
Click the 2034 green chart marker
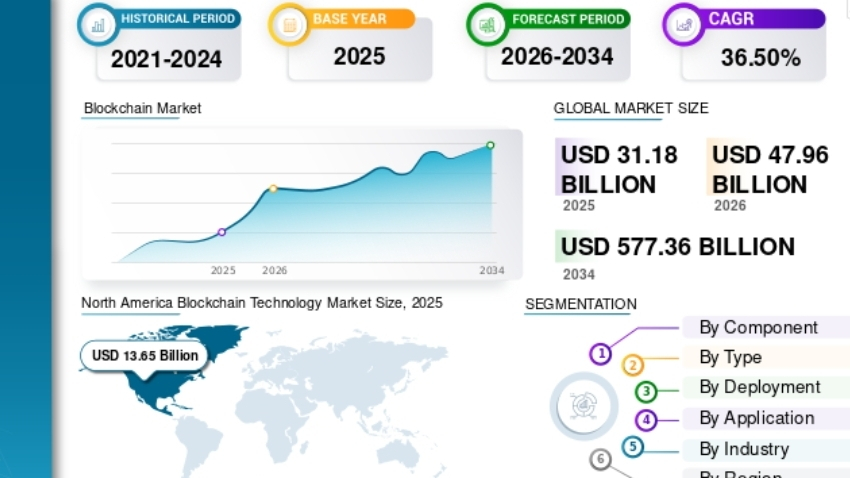pos(490,145)
